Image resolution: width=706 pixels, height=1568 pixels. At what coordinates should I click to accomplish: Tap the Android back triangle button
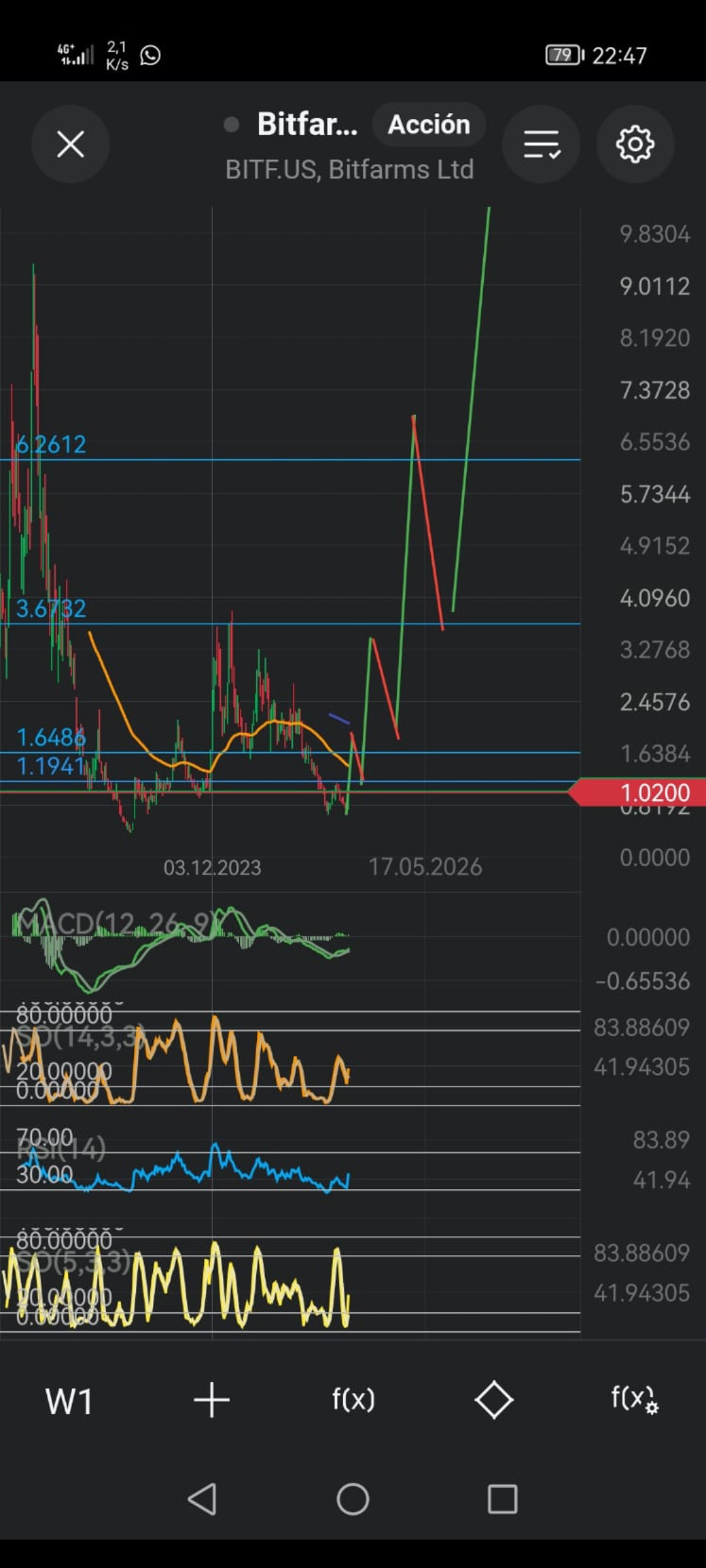click(x=203, y=1499)
